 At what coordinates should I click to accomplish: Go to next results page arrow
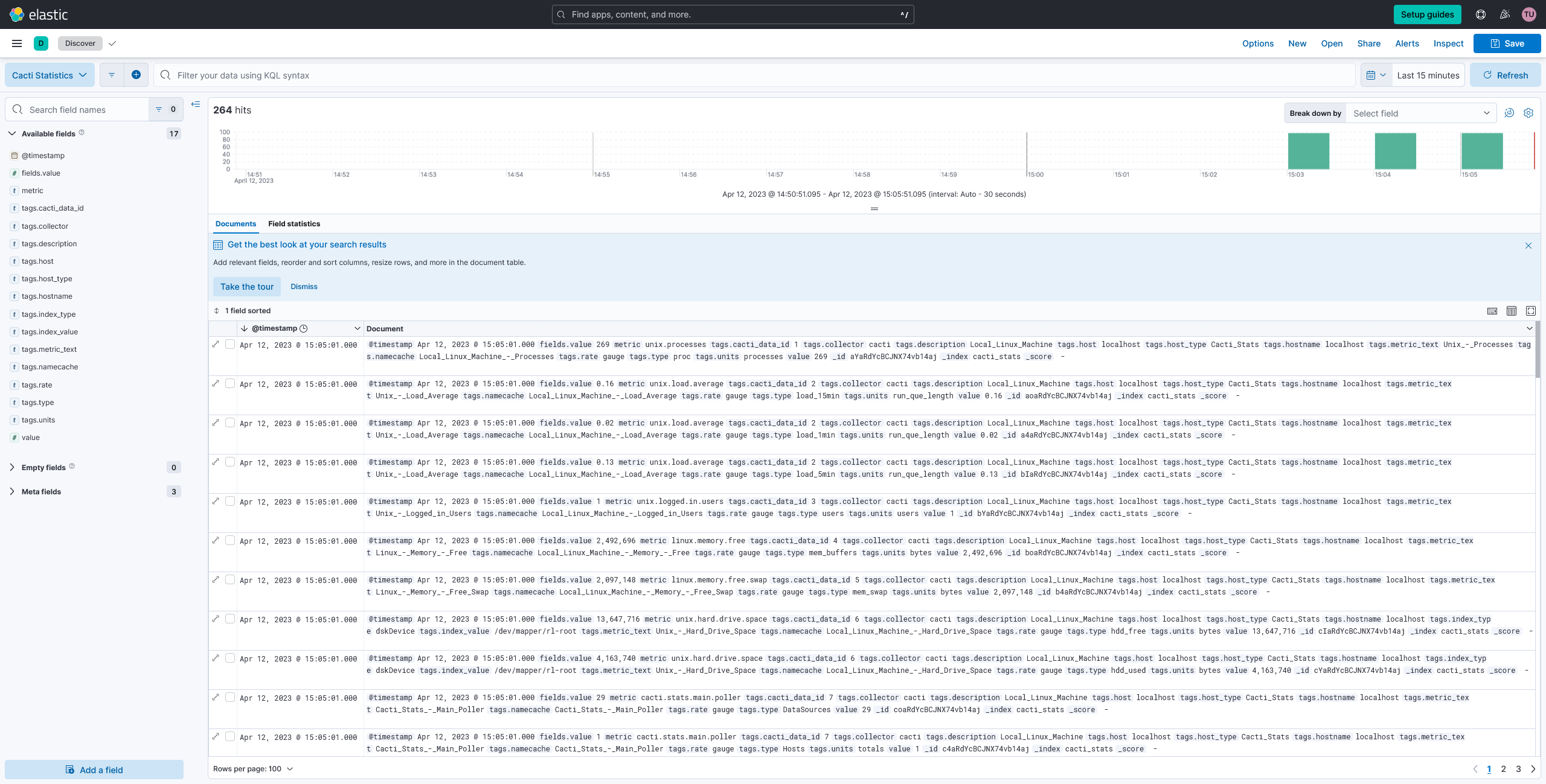tap(1533, 769)
